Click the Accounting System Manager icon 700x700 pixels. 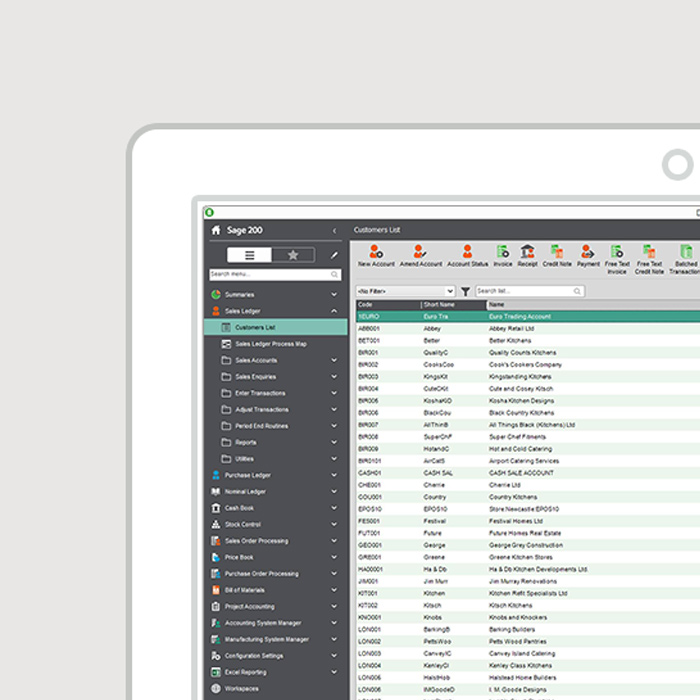click(216, 623)
